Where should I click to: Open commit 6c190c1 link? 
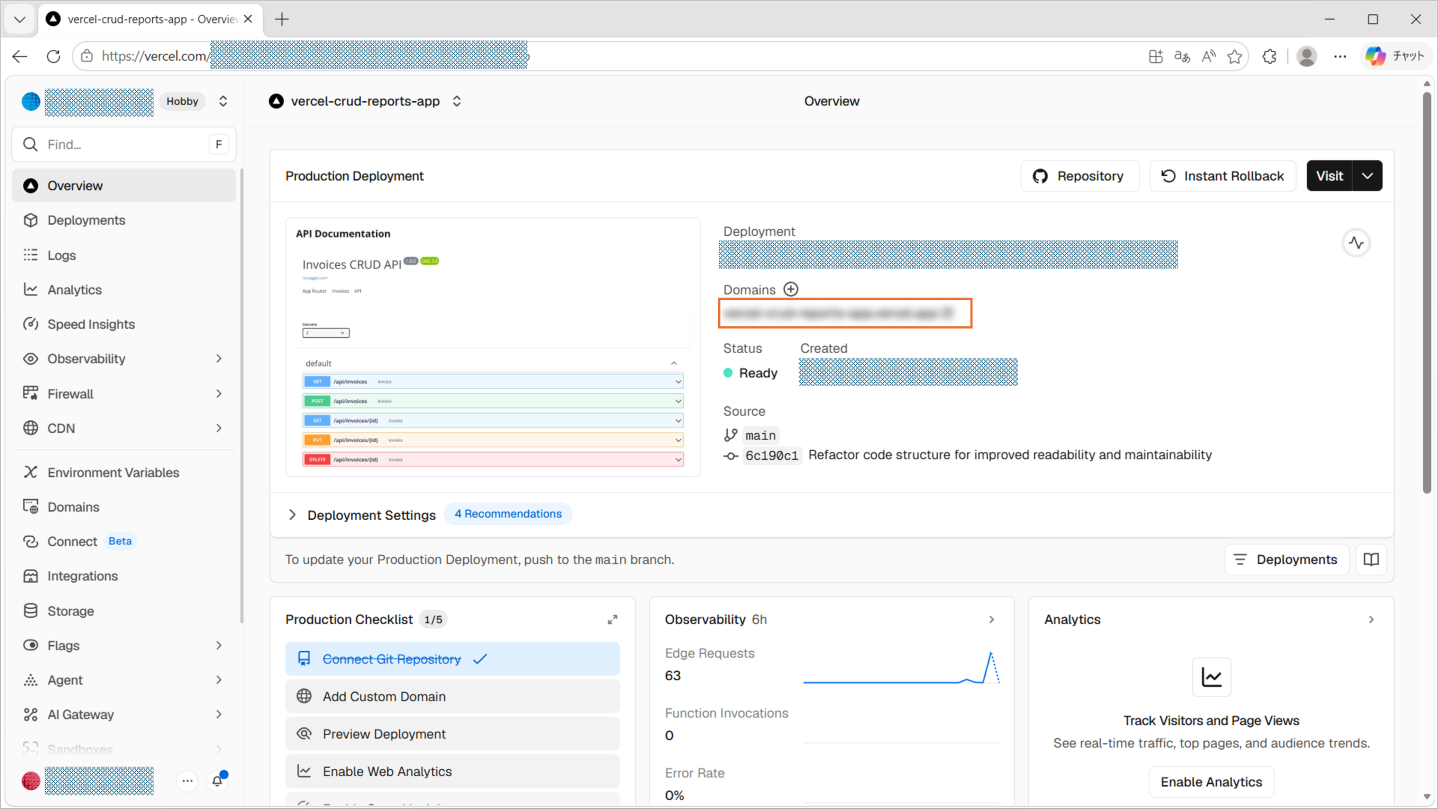click(772, 456)
